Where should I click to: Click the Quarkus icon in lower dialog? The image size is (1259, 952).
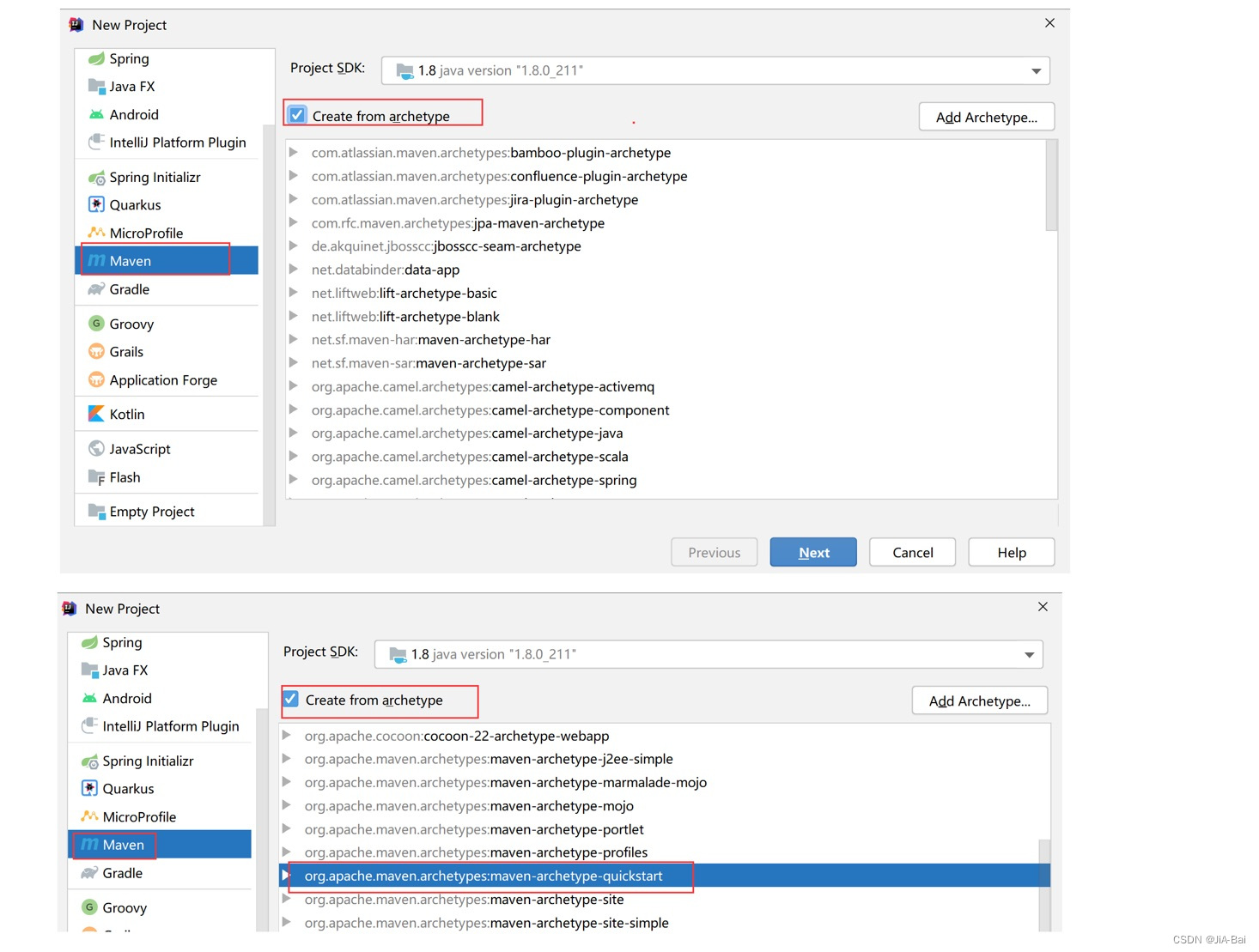89,788
